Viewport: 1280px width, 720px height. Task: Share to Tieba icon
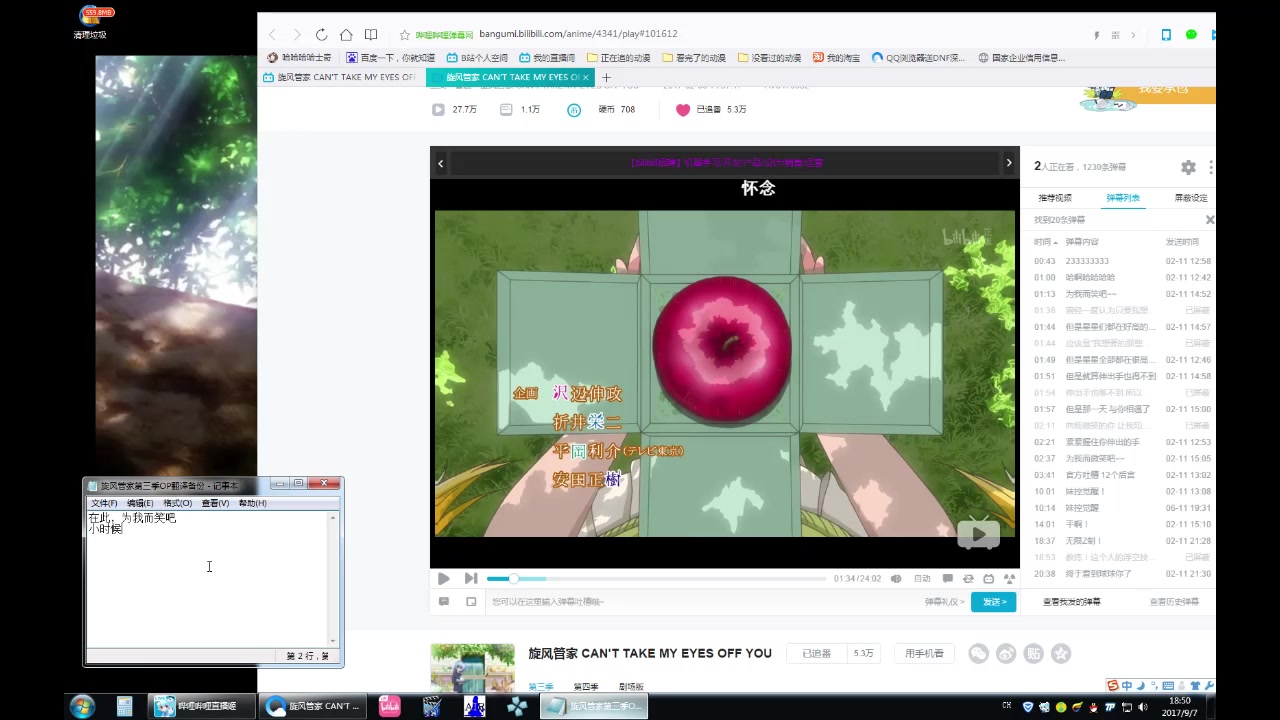point(1034,654)
